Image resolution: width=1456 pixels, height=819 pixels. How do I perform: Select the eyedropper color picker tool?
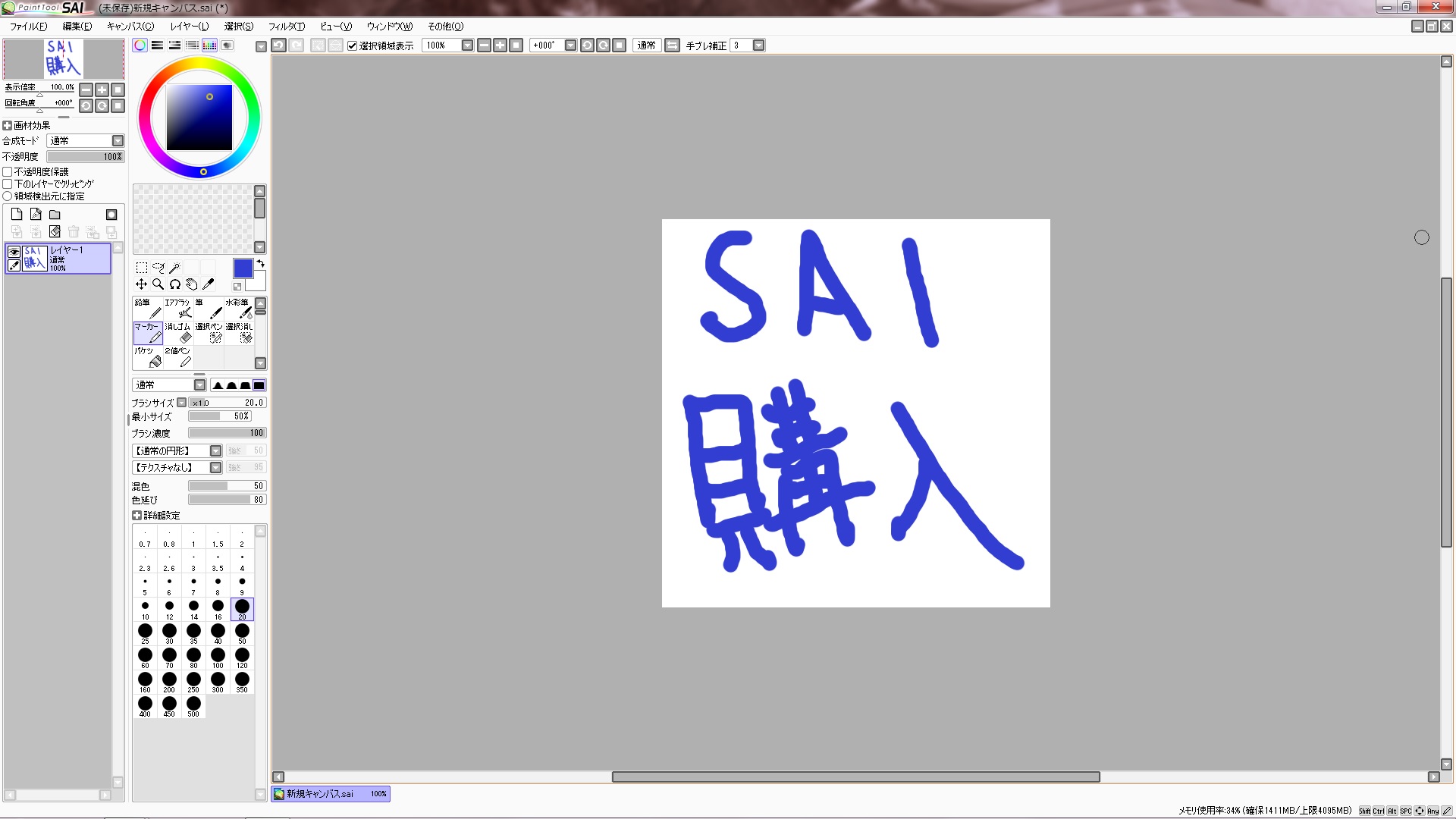pos(209,284)
